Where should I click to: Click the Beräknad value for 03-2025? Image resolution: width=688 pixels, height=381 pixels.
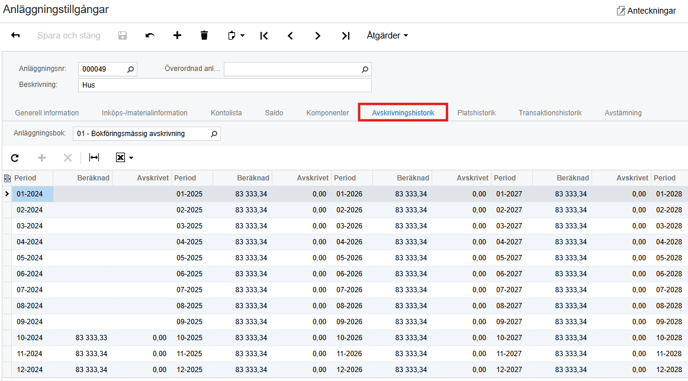coord(251,226)
